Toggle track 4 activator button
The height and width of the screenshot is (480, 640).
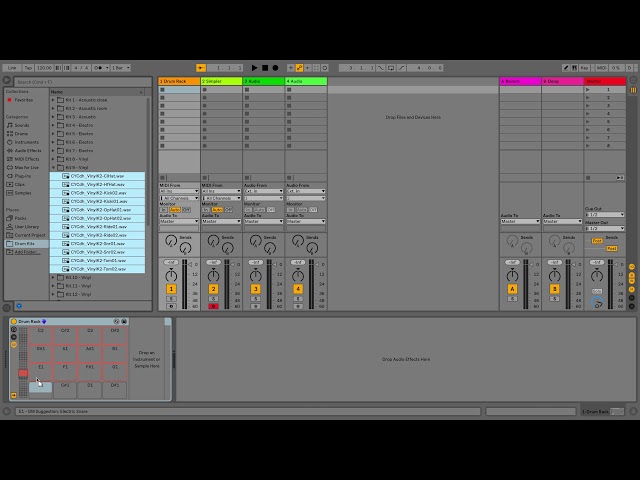tap(298, 289)
